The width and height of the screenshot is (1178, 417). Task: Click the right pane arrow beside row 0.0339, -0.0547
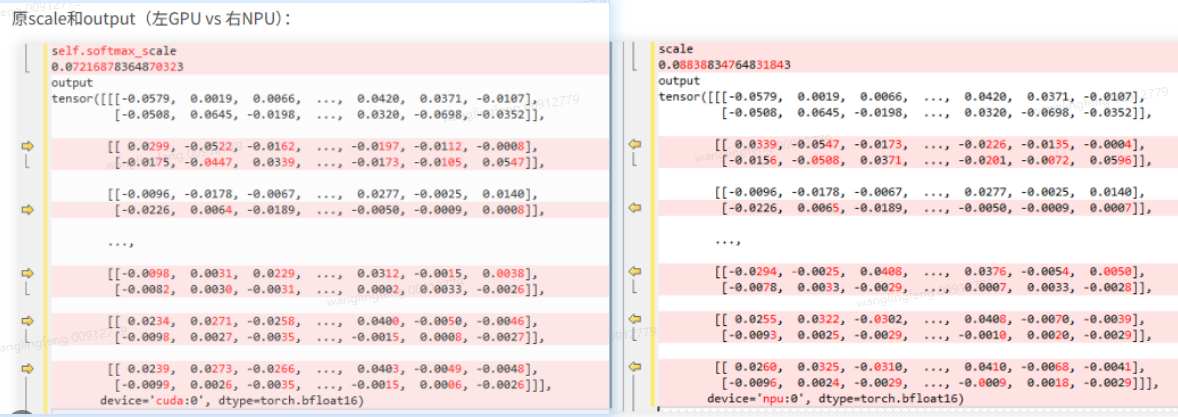[635, 144]
